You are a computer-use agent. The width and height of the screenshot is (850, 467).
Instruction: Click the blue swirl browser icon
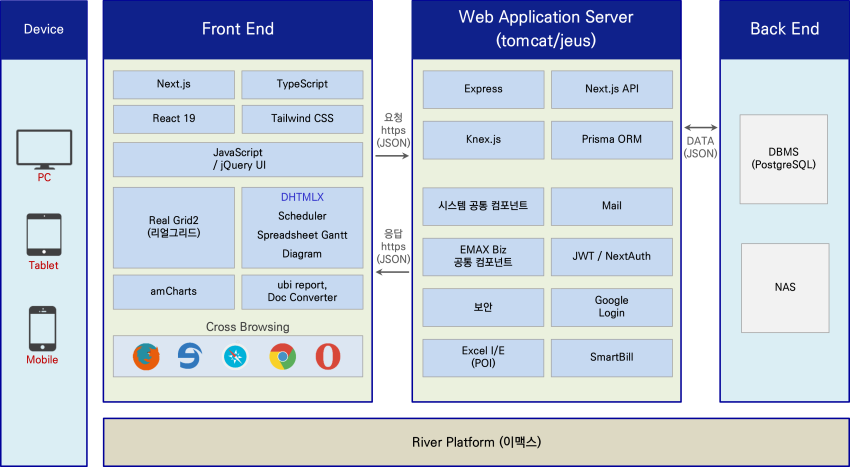tap(190, 356)
